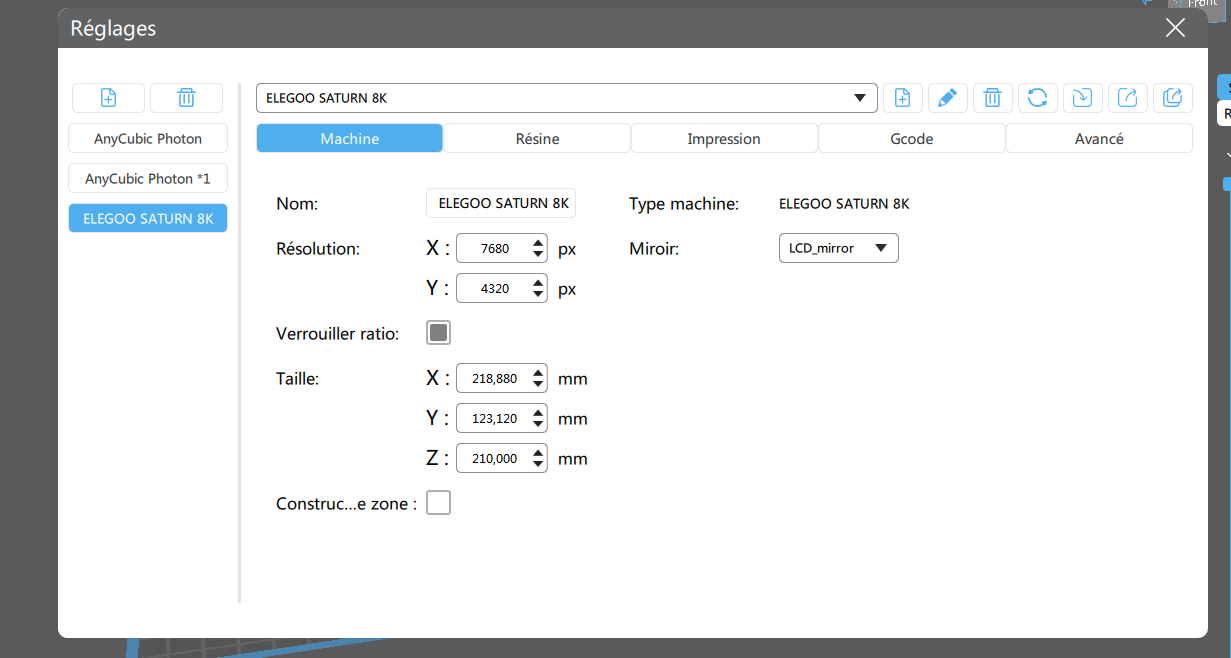Increase Résolution Y value with up arrow
This screenshot has height=658, width=1231.
pos(539,282)
